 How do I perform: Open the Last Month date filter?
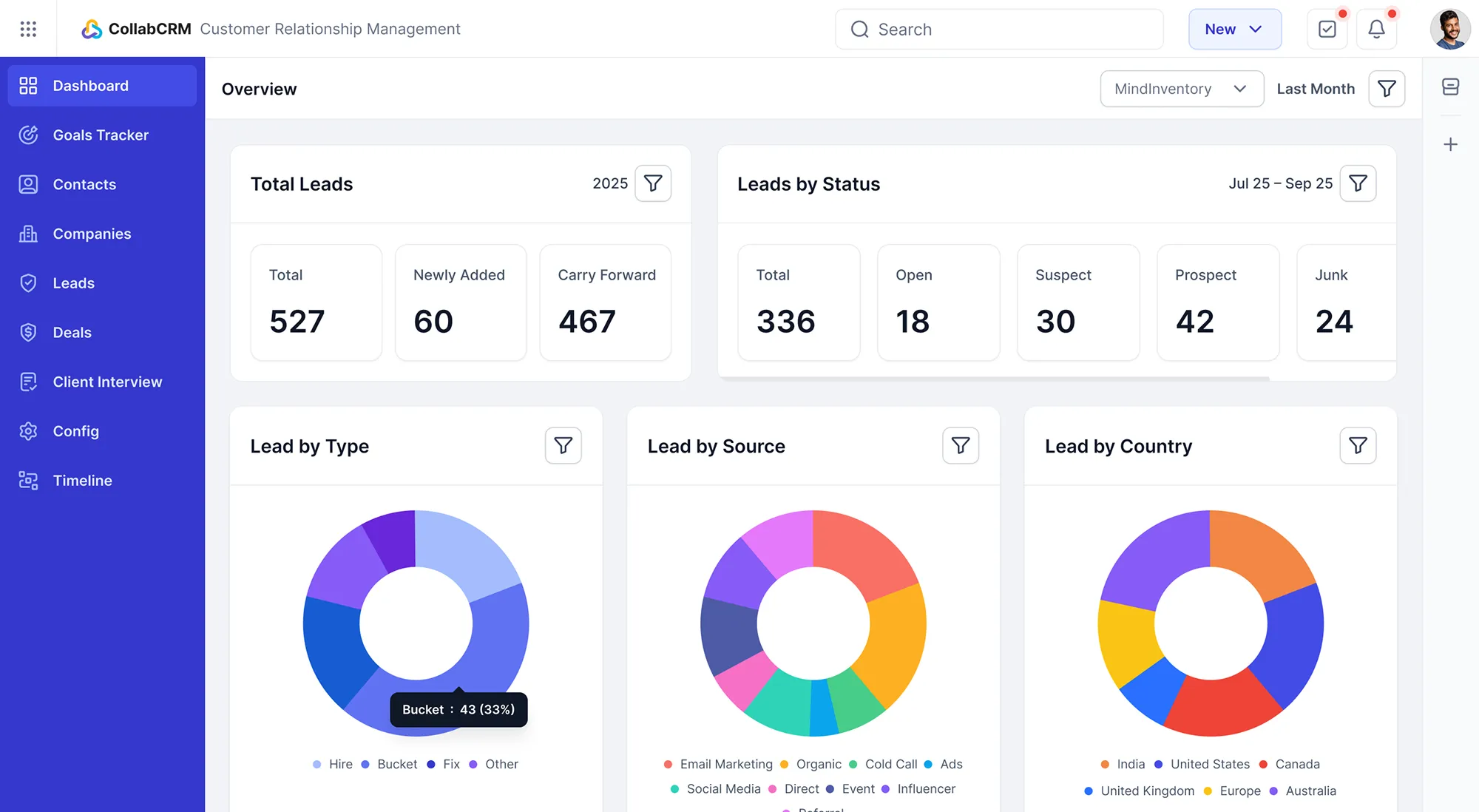click(1316, 89)
